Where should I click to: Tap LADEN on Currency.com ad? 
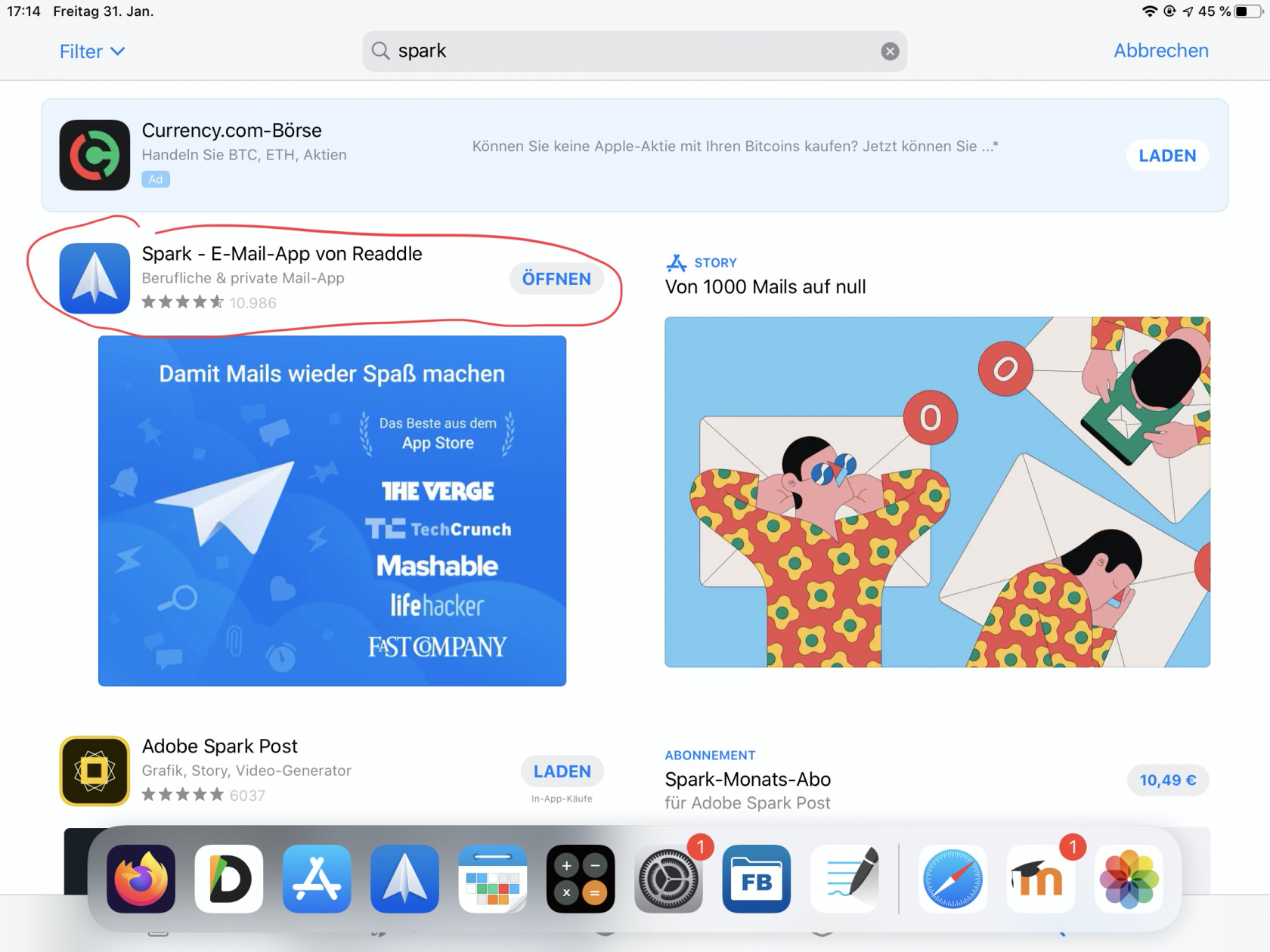pyautogui.click(x=1167, y=156)
